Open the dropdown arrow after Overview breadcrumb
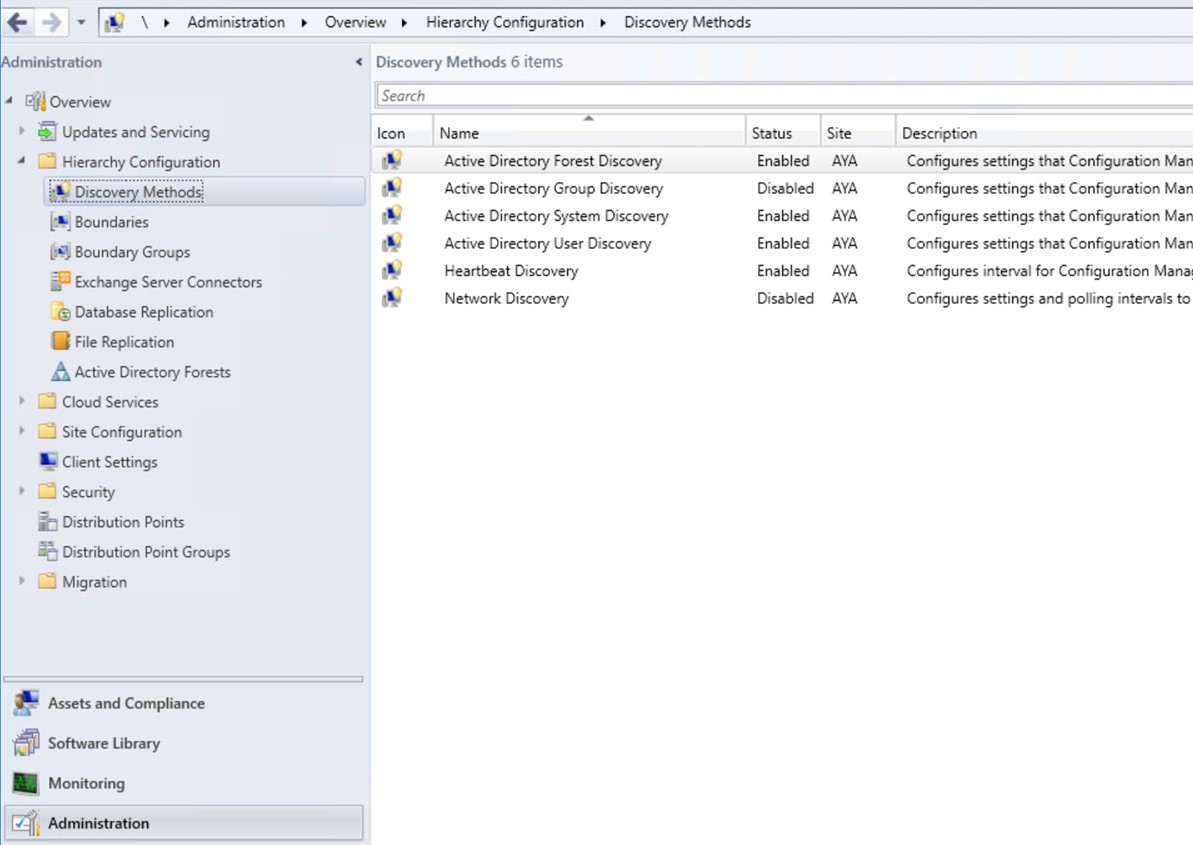Screen dimensions: 1193x845 (404, 23)
